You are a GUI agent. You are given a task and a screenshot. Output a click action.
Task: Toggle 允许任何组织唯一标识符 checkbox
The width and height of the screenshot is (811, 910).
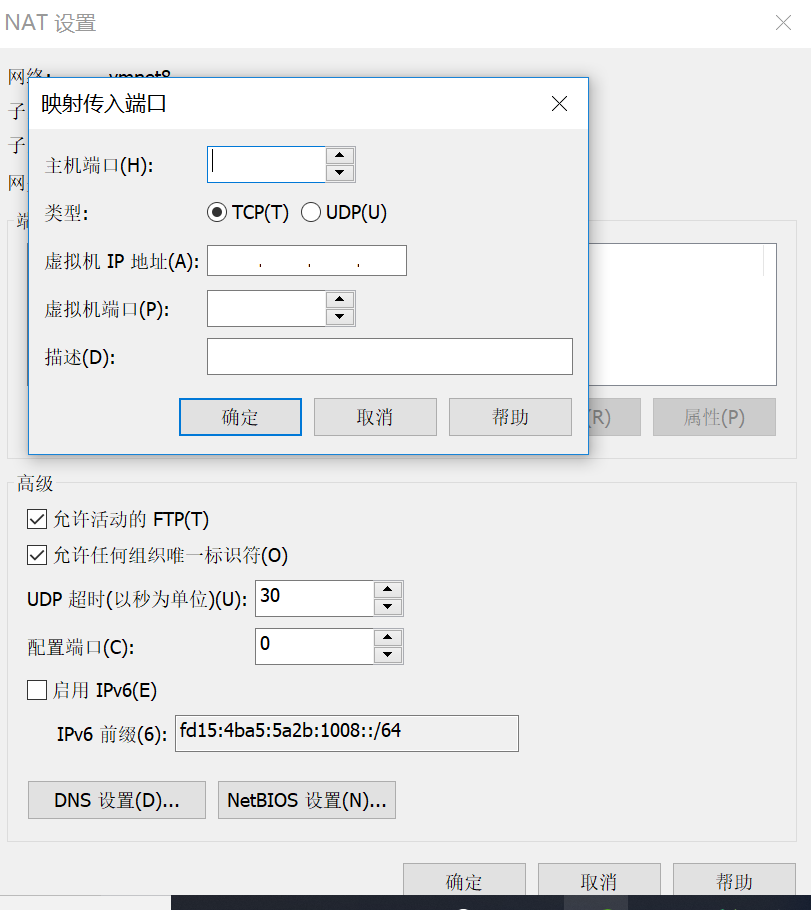[37, 555]
